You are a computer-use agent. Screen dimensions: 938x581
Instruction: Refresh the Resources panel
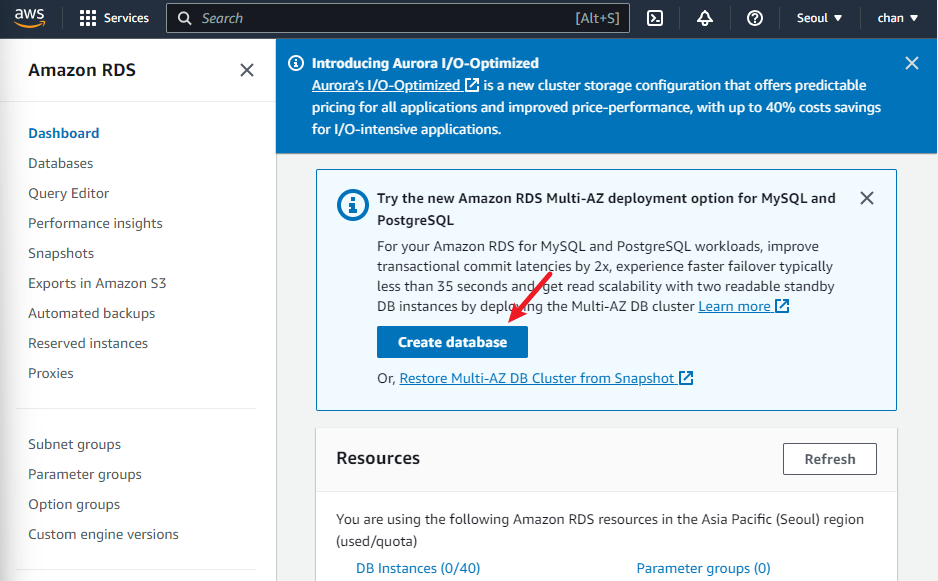[x=829, y=459]
